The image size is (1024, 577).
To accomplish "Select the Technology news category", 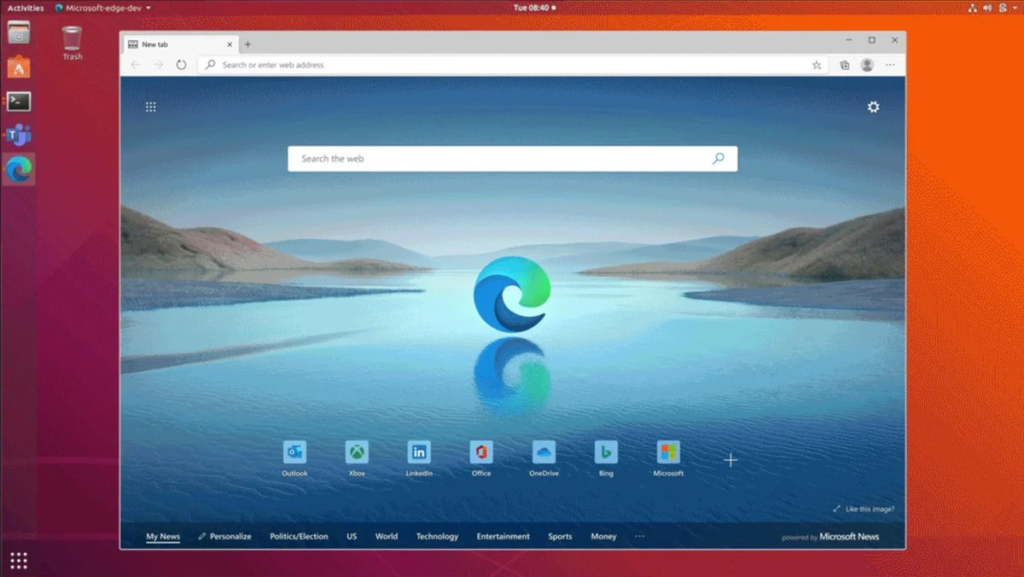I will pyautogui.click(x=437, y=536).
